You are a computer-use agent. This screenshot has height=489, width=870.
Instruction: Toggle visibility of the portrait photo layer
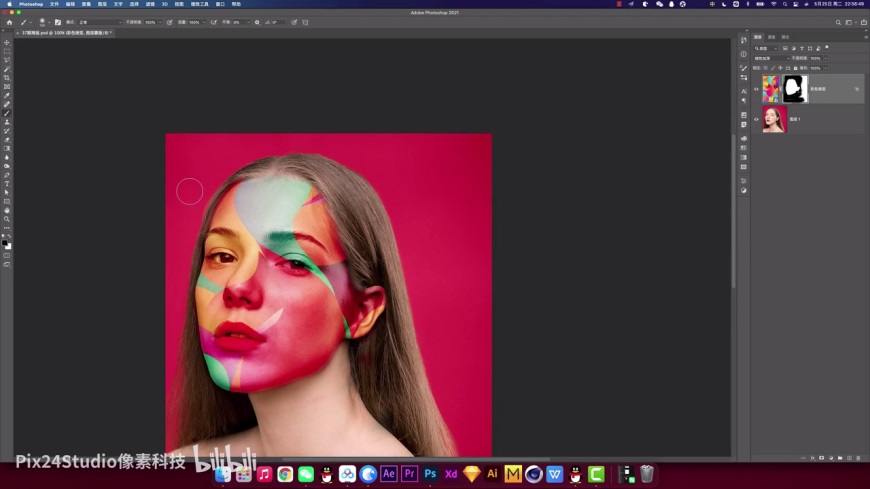[x=756, y=119]
